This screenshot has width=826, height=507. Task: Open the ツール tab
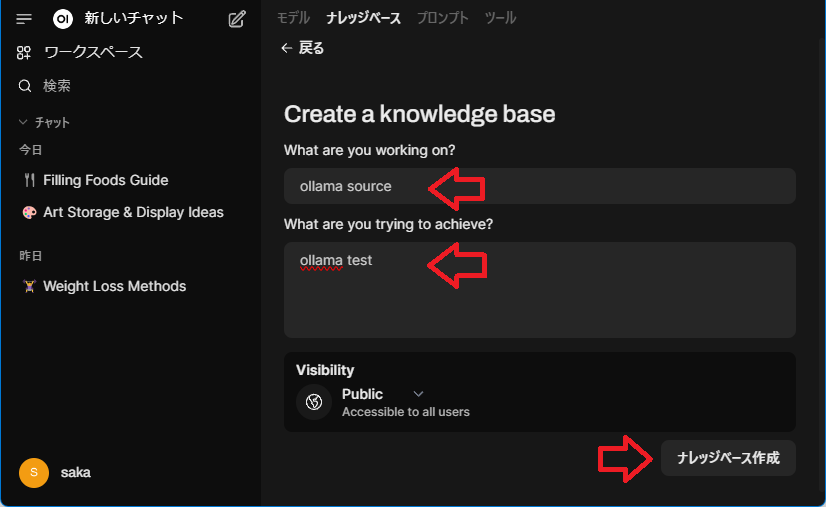[500, 18]
